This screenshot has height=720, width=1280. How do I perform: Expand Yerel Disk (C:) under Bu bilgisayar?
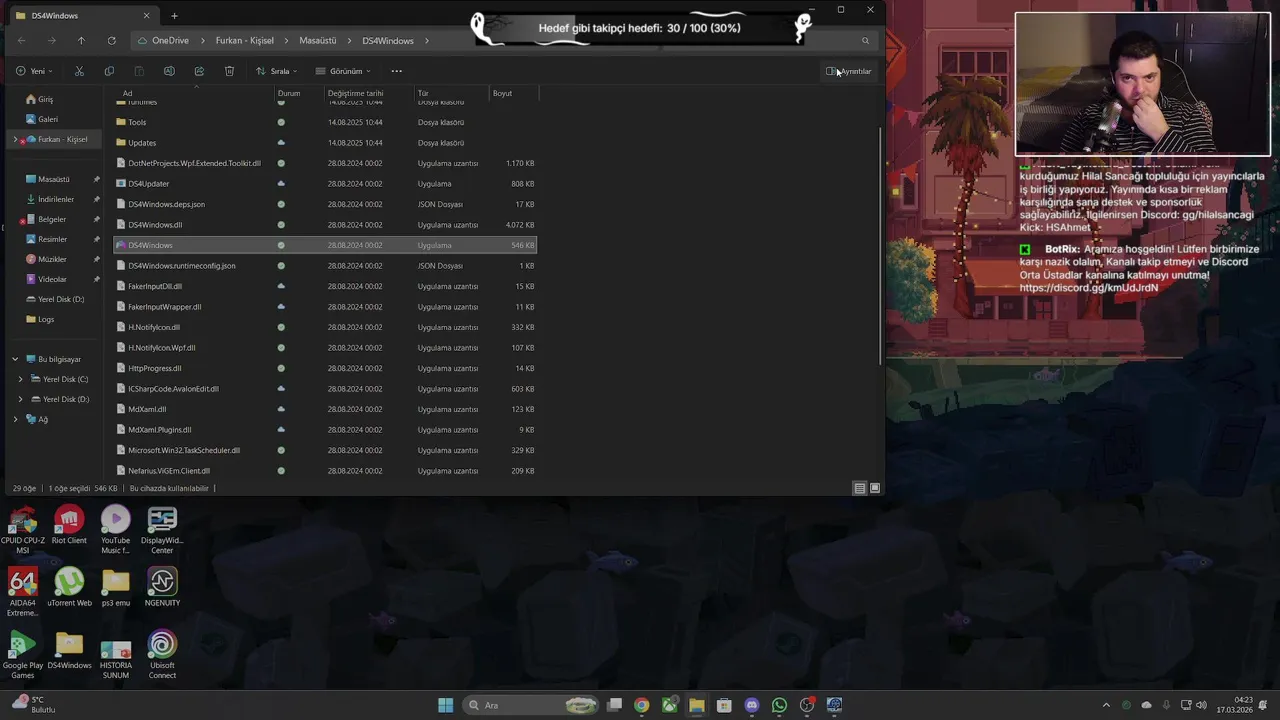21,379
